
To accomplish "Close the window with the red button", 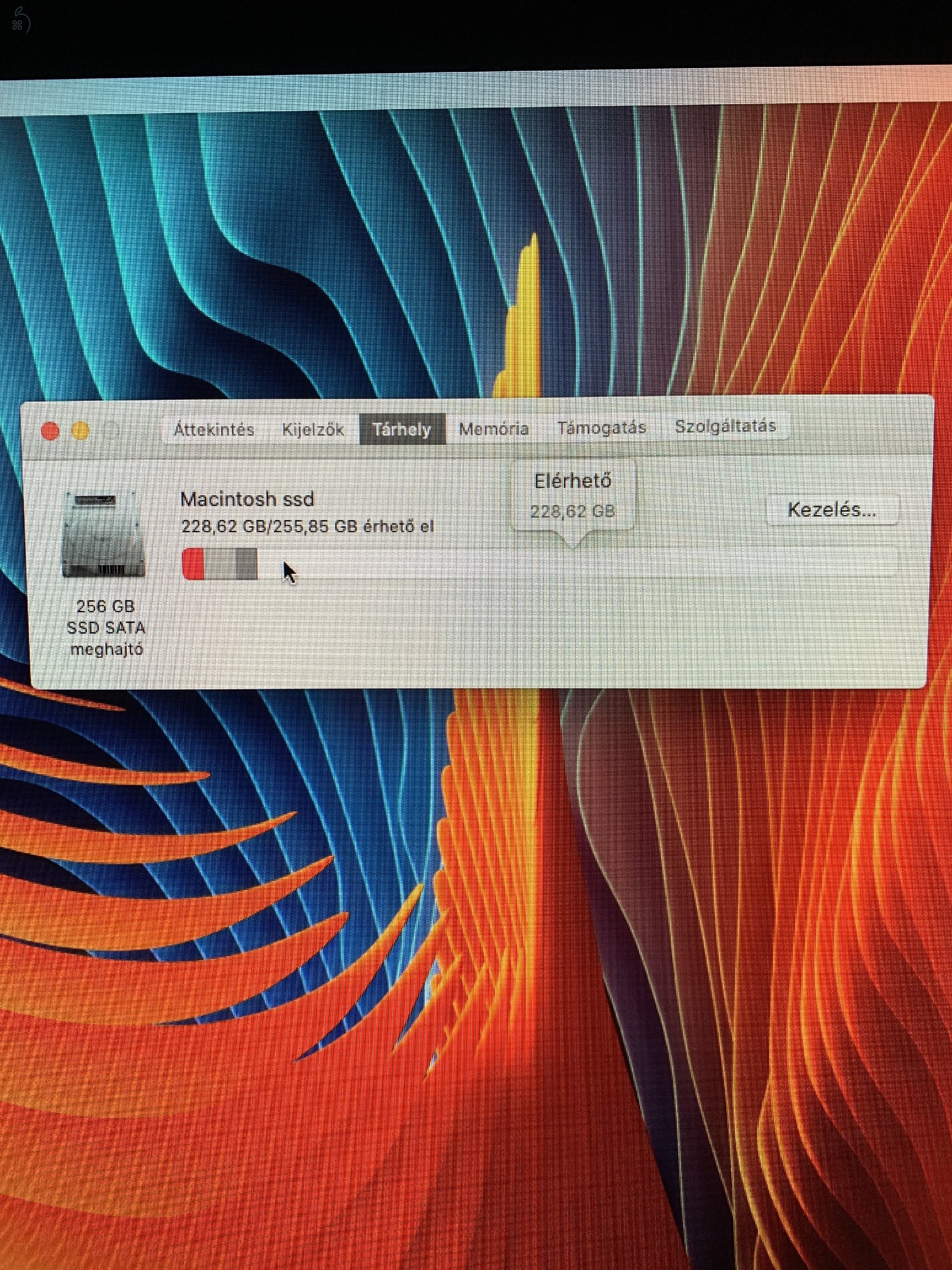I will [50, 431].
